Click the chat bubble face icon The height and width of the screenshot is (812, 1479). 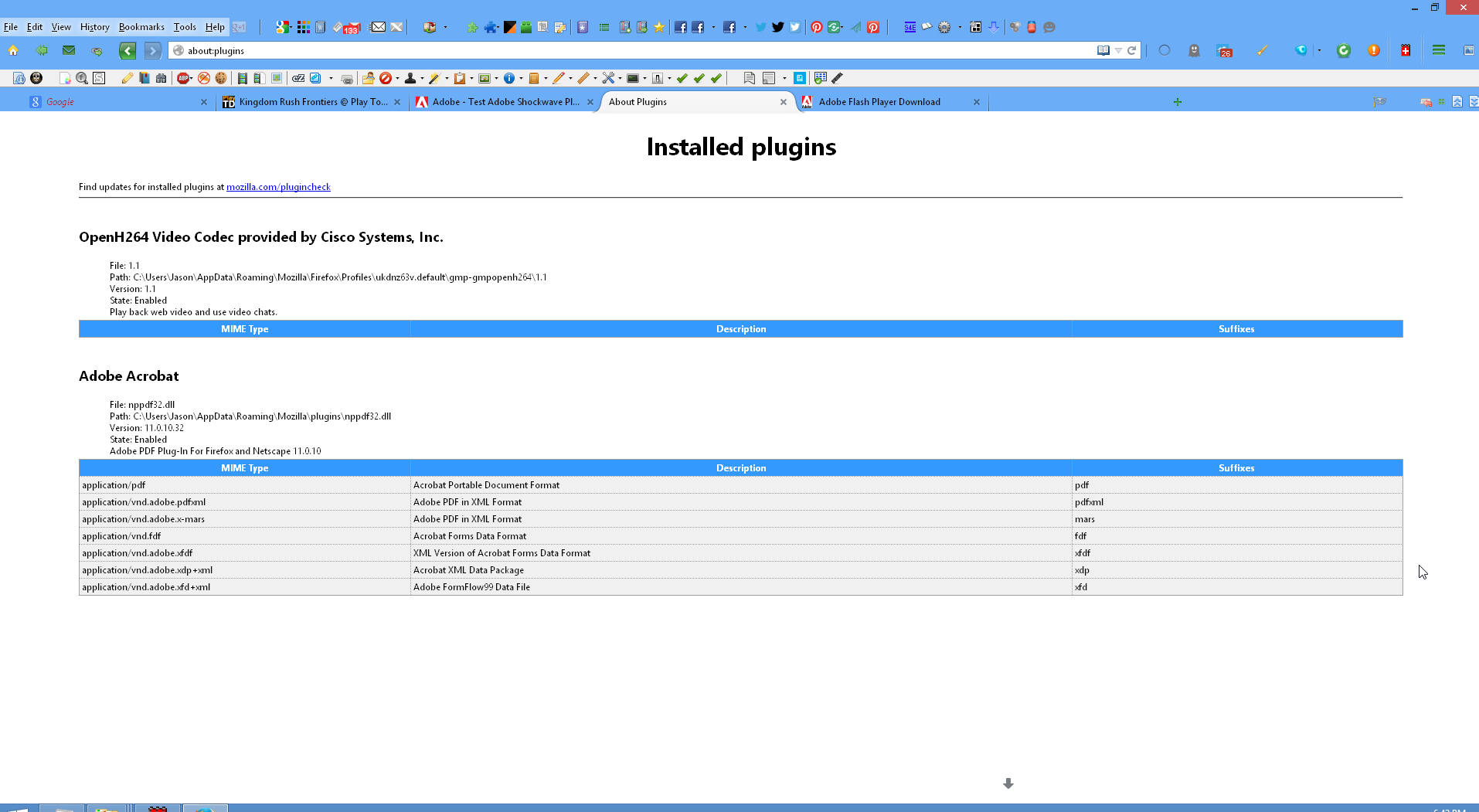[1049, 27]
